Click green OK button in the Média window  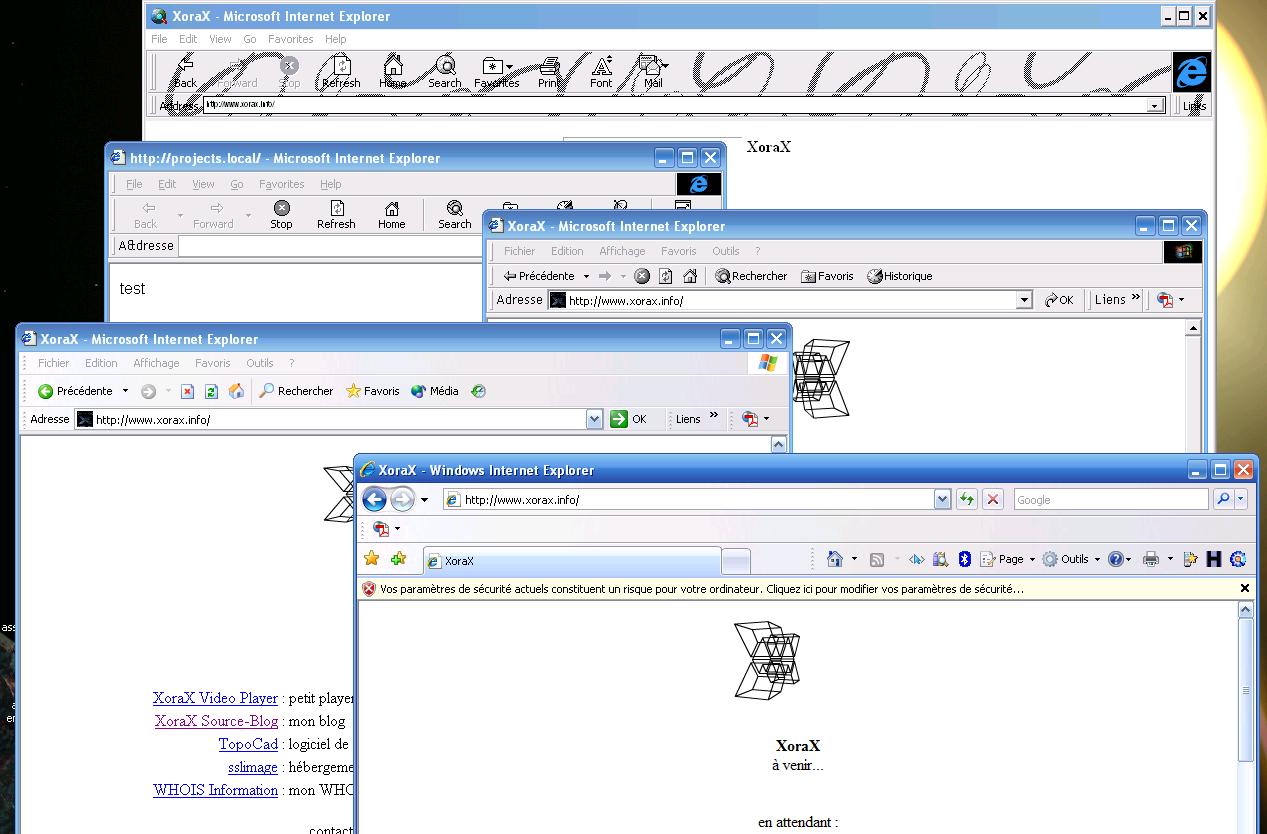click(x=629, y=419)
